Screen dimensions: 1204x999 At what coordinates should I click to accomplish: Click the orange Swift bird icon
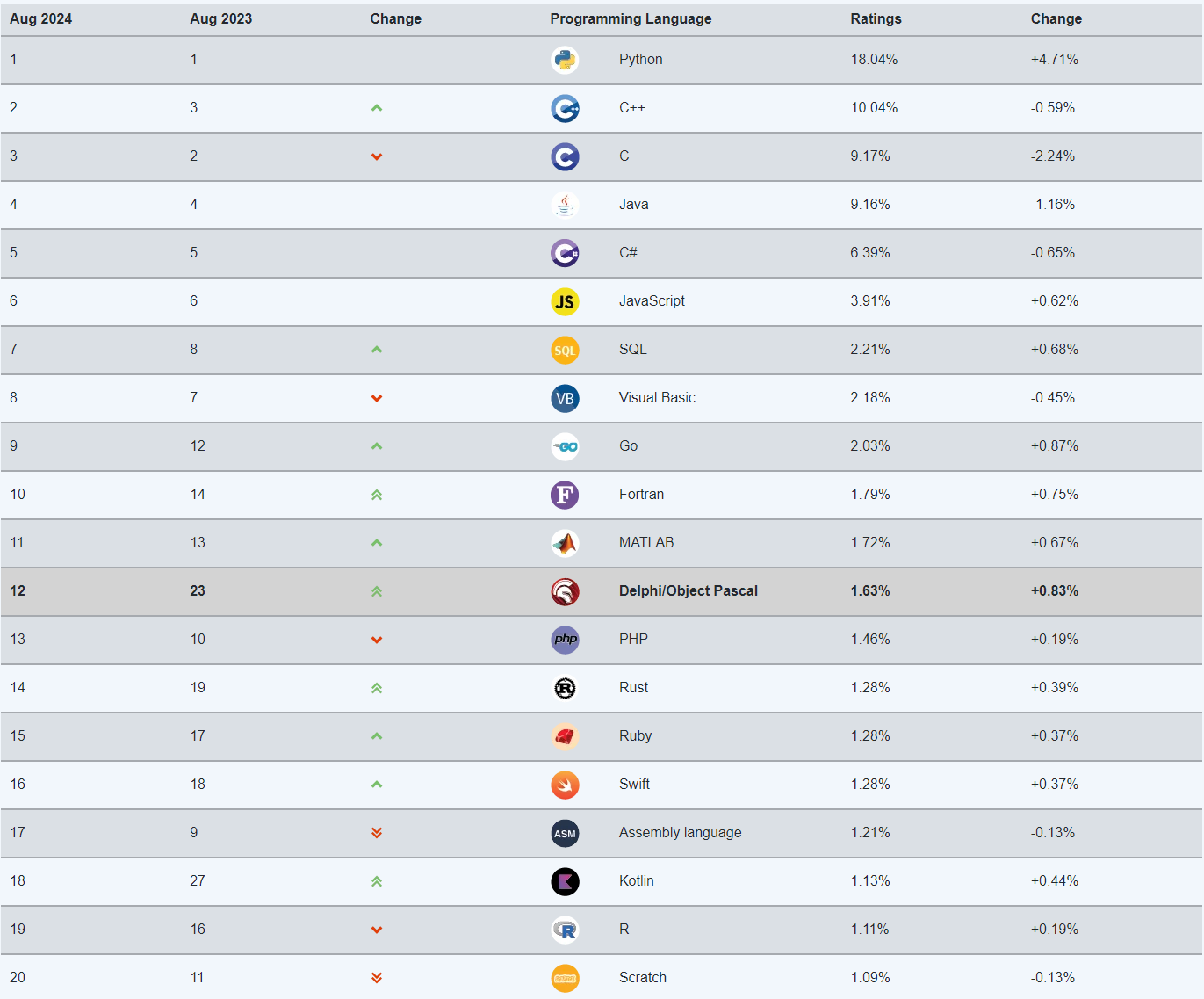[x=565, y=785]
